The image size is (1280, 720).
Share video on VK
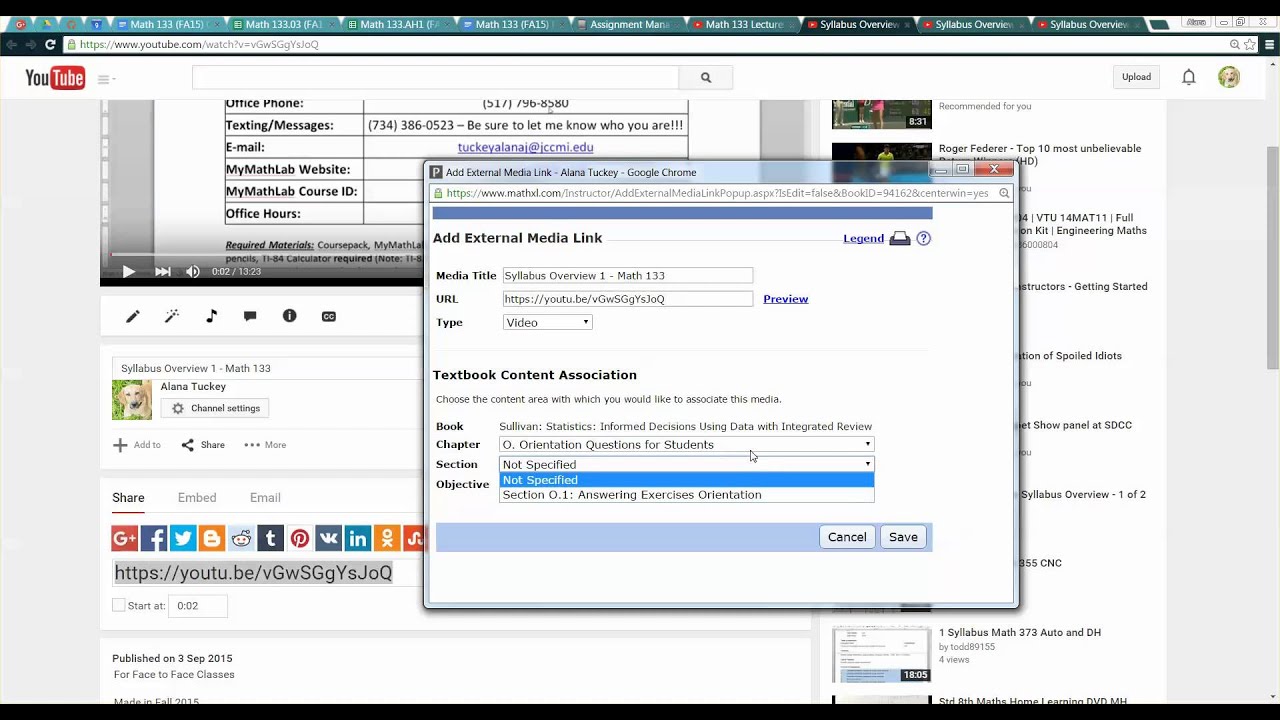pyautogui.click(x=329, y=538)
